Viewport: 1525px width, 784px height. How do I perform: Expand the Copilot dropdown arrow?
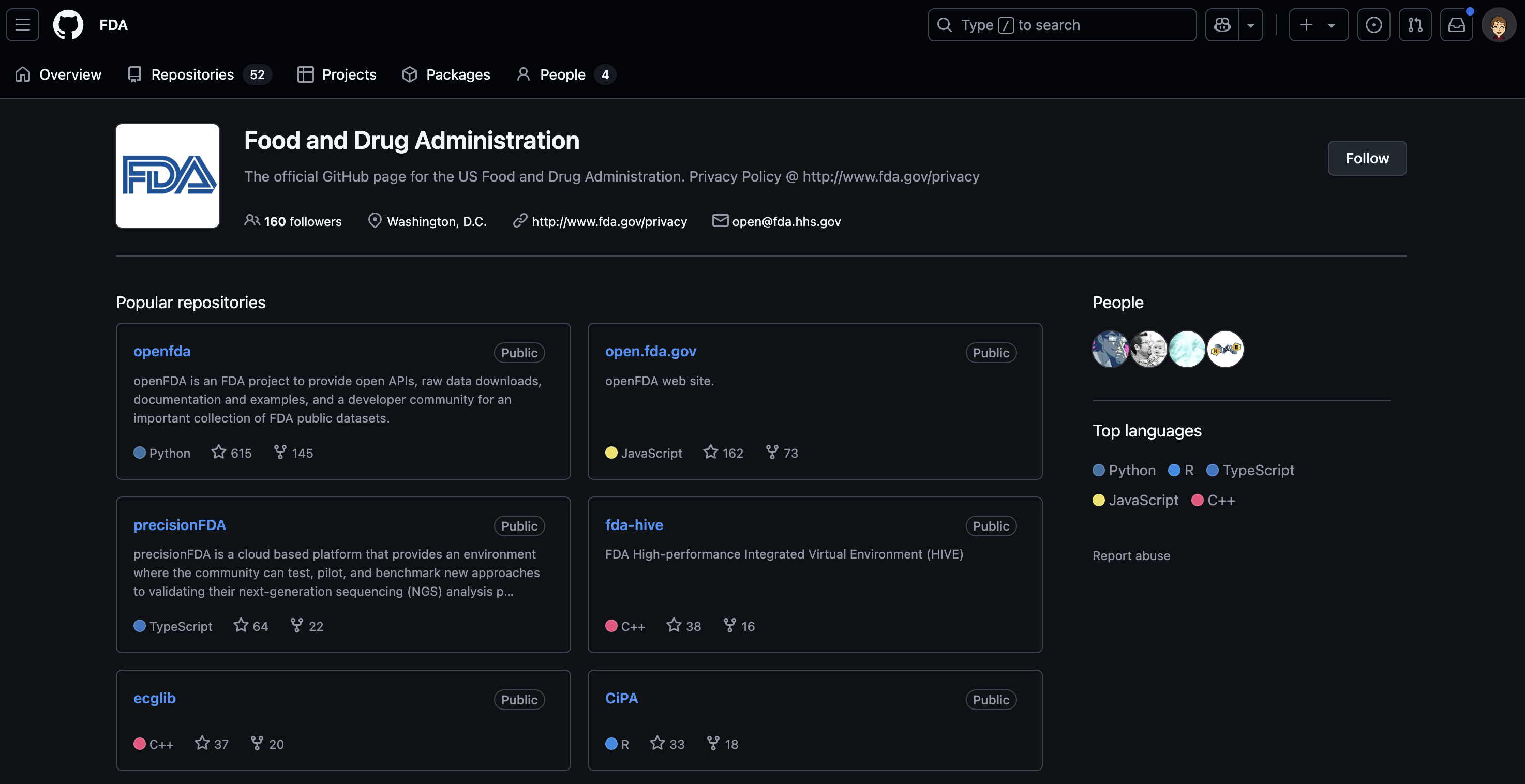[1250, 25]
